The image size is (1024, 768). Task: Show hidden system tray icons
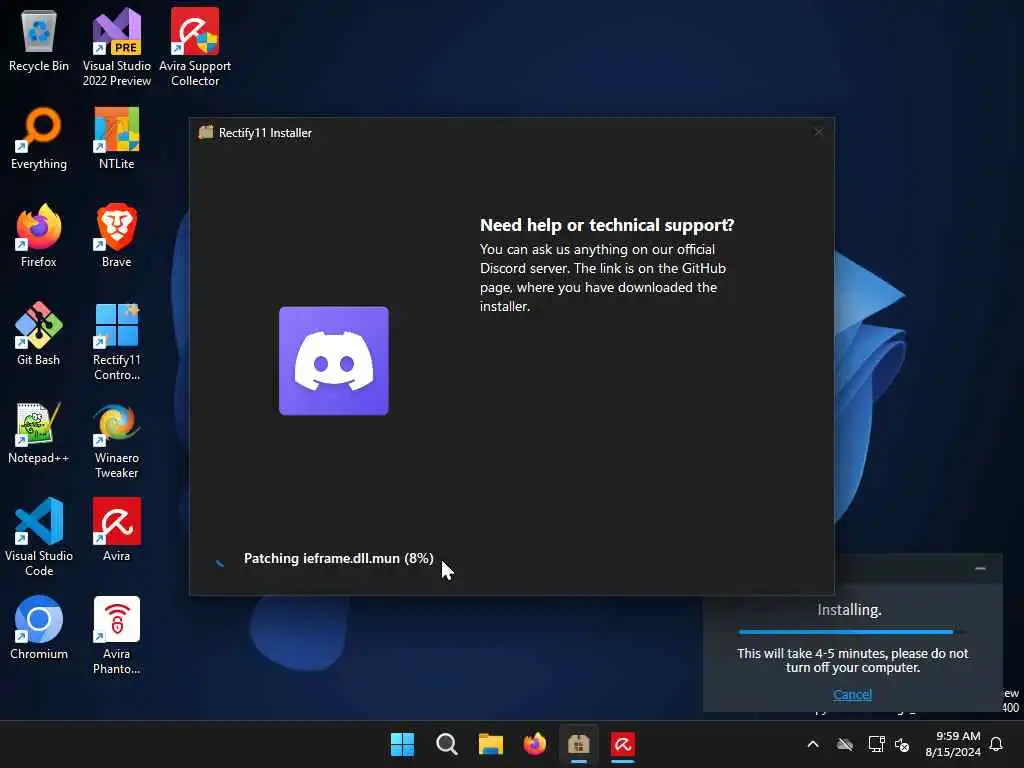point(813,744)
